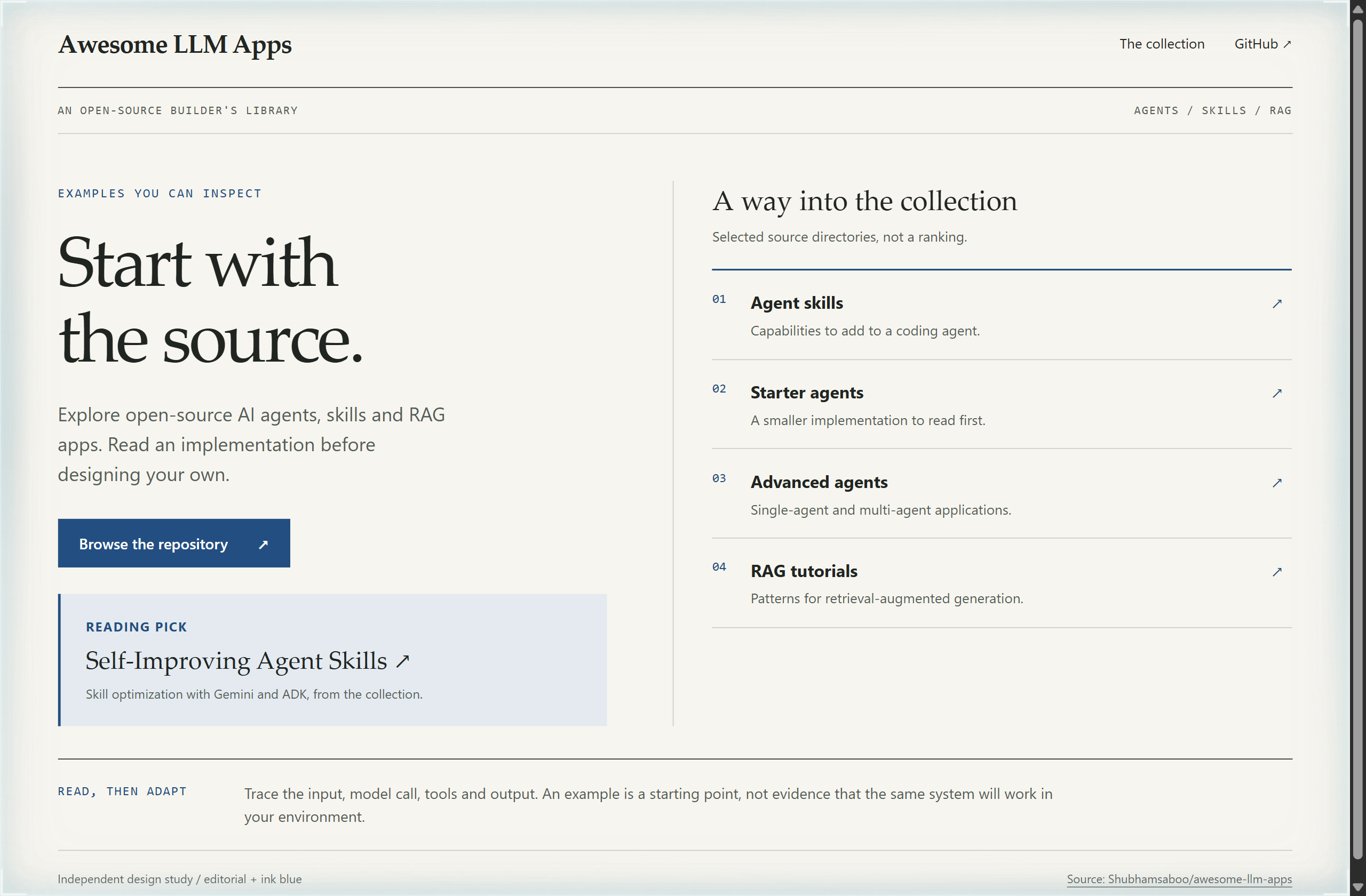Image resolution: width=1366 pixels, height=896 pixels.
Task: Click 'A smaller implementation to read first.' text
Action: coord(868,420)
